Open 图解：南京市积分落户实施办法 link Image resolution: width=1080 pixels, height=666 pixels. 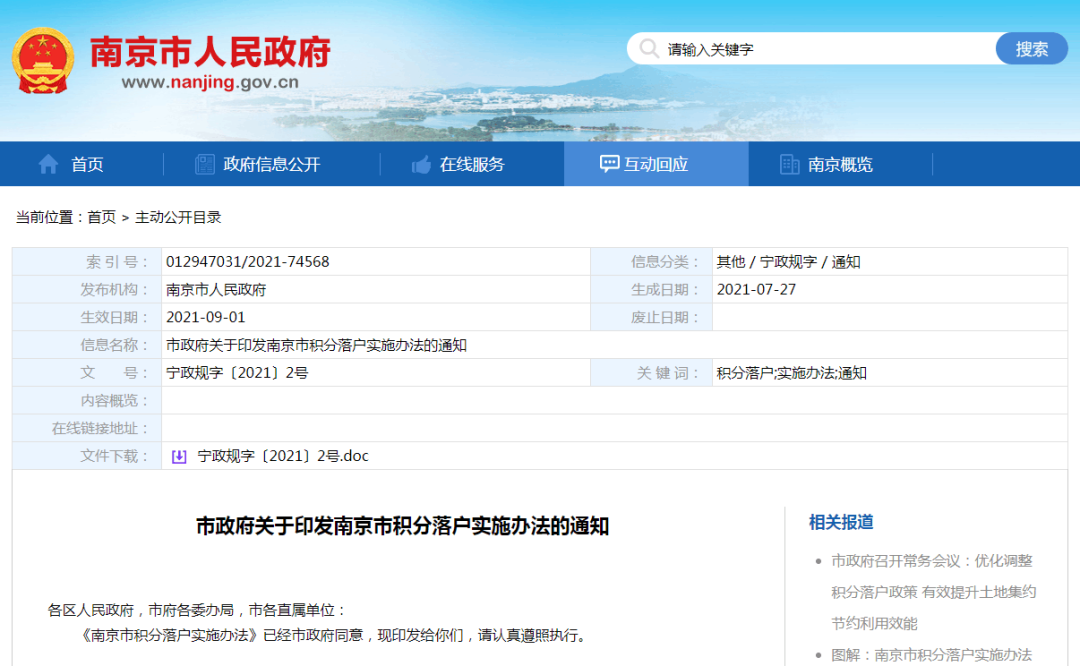tap(932, 655)
